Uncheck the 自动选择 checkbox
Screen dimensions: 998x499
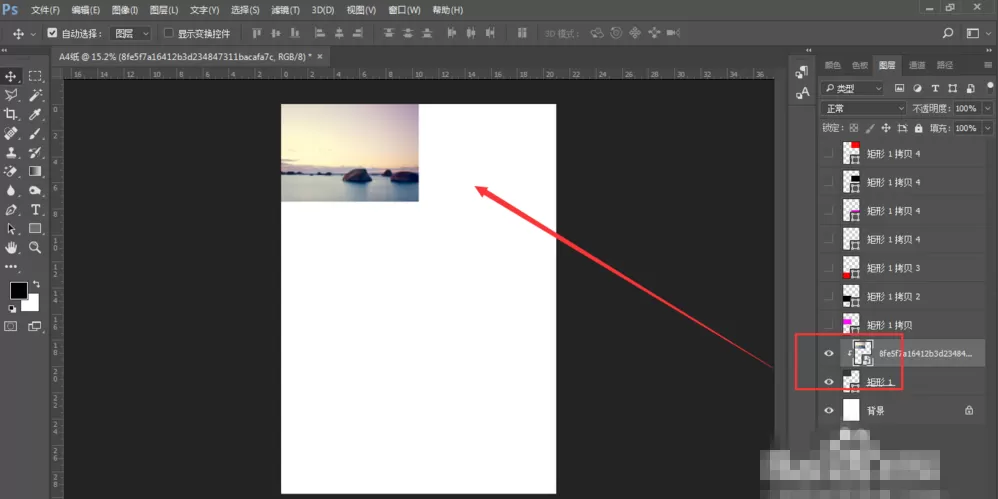[x=52, y=33]
